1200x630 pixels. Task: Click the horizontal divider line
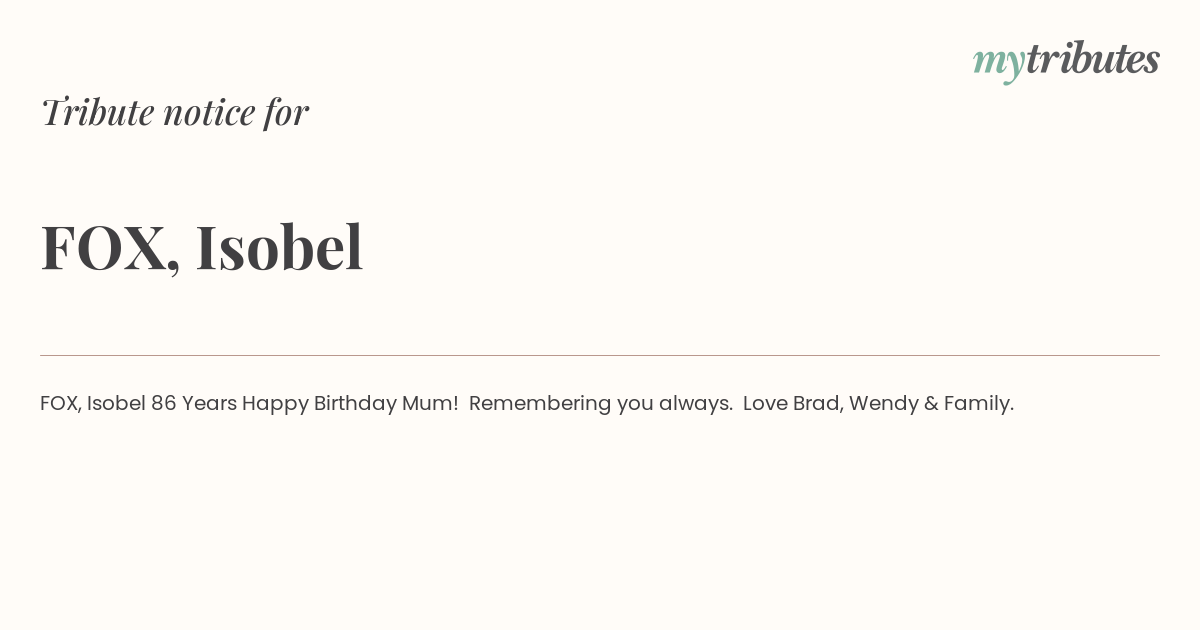point(600,355)
